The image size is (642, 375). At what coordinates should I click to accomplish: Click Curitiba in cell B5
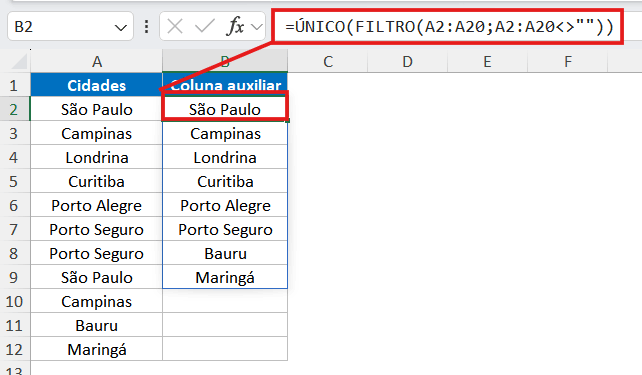[225, 181]
